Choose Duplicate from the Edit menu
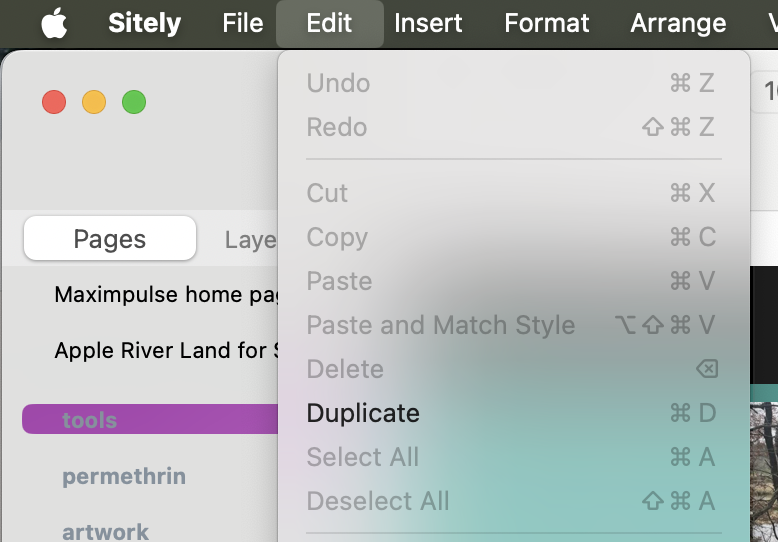 (363, 413)
